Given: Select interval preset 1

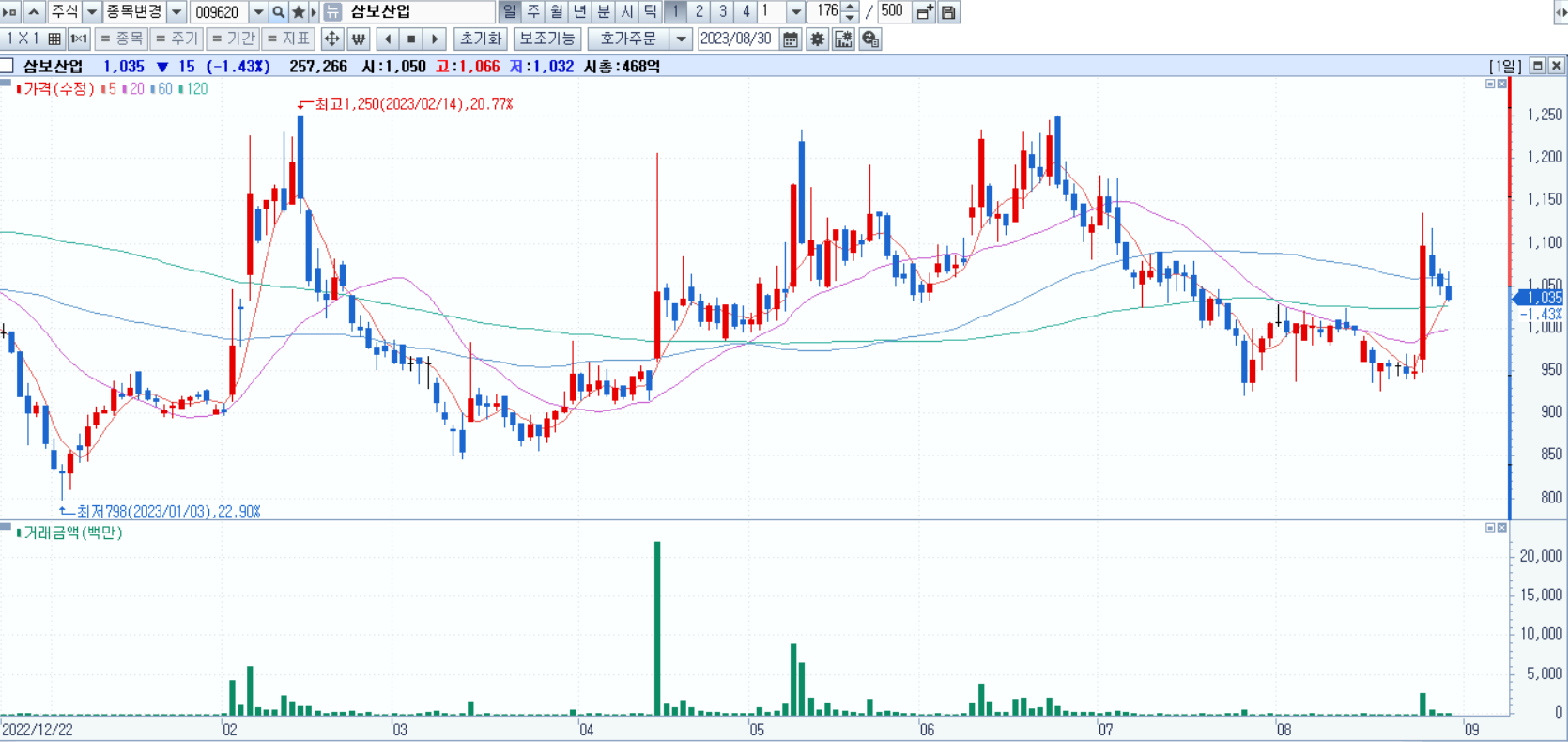Looking at the screenshot, I should (675, 12).
